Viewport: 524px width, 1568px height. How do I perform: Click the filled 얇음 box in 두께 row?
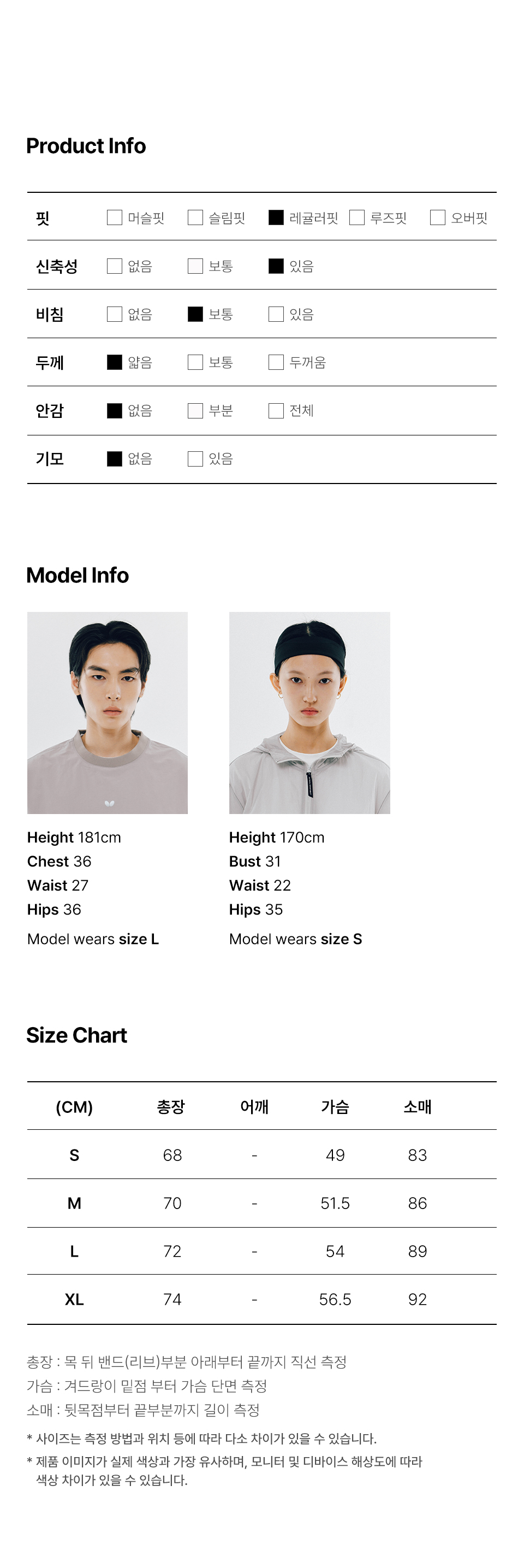(114, 362)
